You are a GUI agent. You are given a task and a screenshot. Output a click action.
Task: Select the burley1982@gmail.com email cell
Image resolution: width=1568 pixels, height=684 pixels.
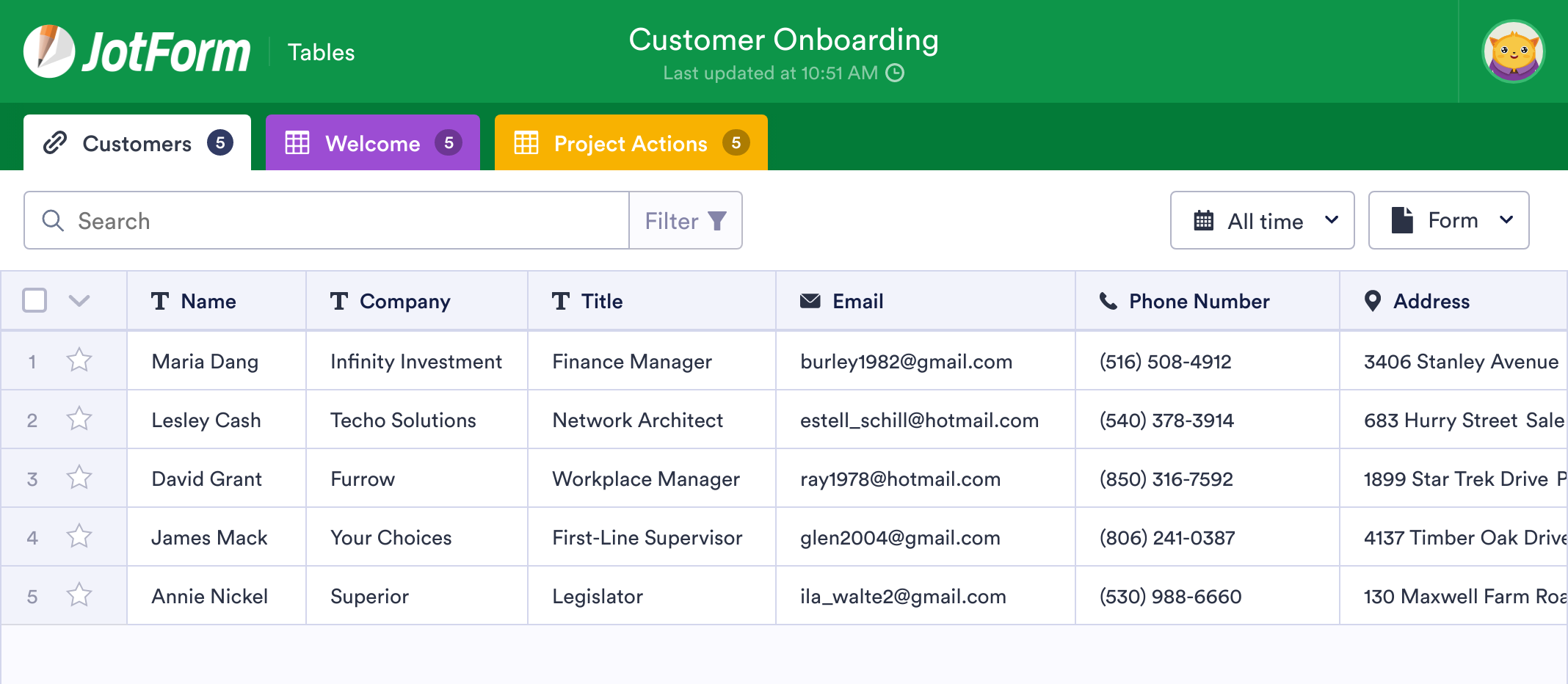click(x=906, y=361)
